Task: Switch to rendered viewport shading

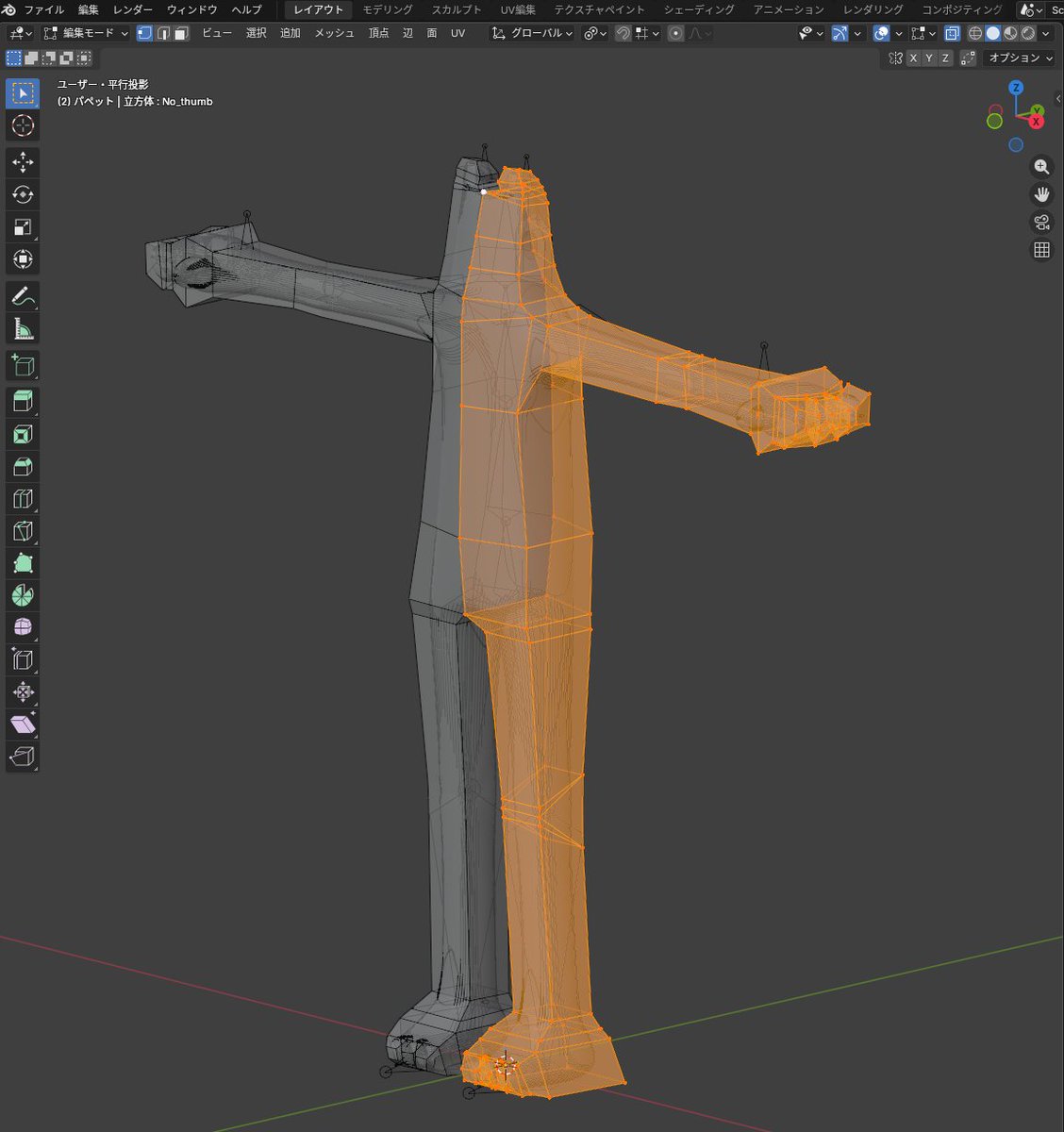Action: pyautogui.click(x=1027, y=33)
